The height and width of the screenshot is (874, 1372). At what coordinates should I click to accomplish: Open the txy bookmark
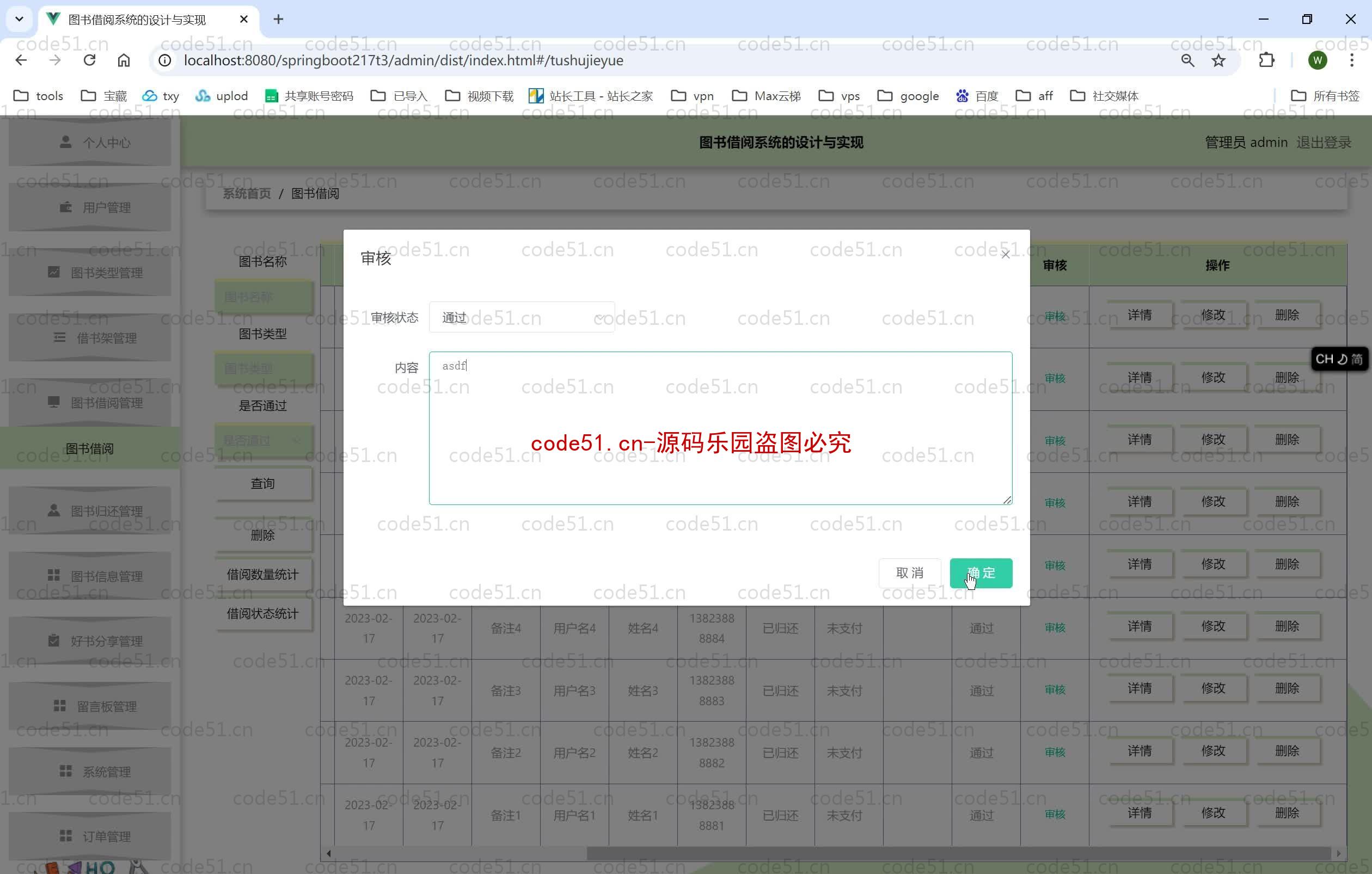coord(161,96)
